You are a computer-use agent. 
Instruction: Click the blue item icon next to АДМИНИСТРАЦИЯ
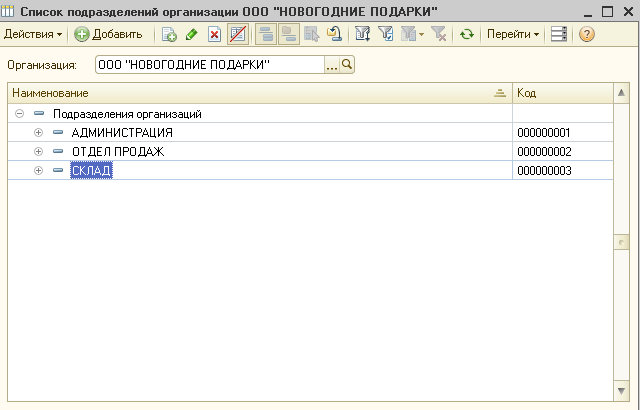click(58, 132)
